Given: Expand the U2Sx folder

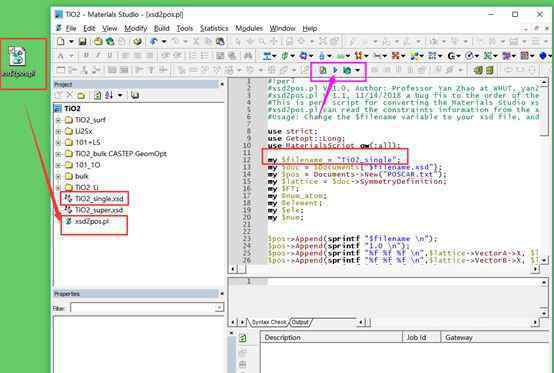Looking at the screenshot, I should coord(58,131).
